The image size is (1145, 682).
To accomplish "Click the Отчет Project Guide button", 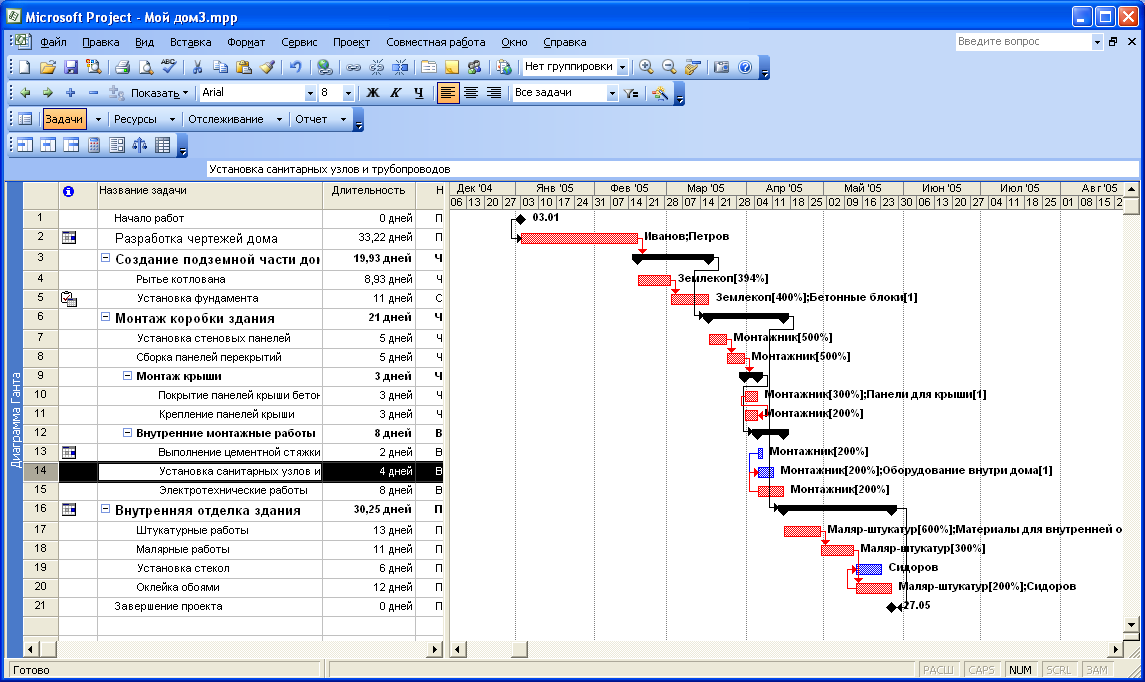I will (311, 119).
